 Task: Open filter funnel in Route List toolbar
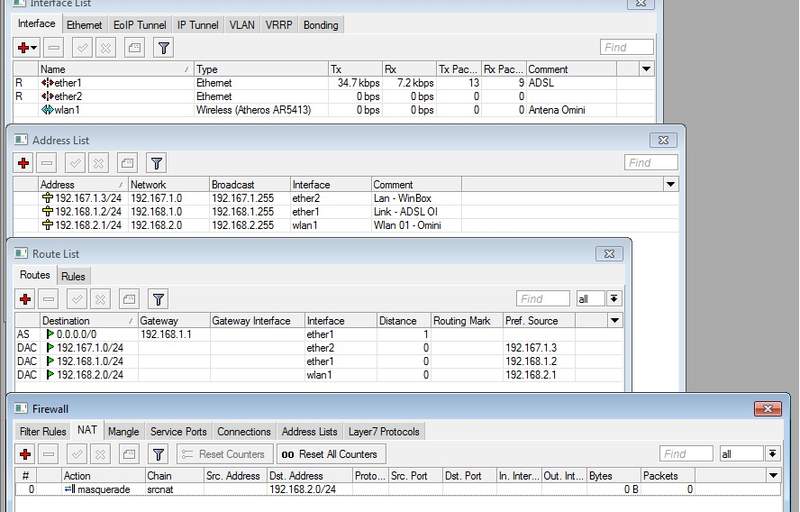coord(158,299)
